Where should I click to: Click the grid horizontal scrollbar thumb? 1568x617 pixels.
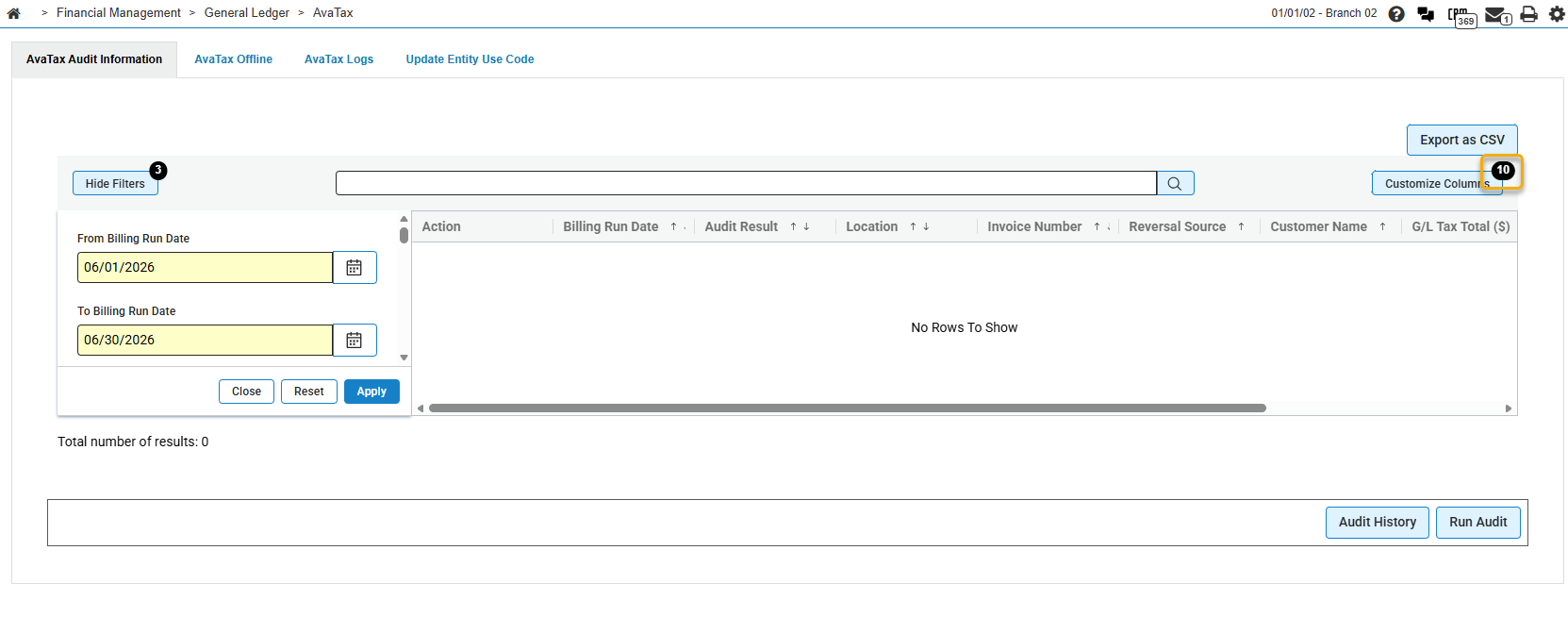coord(847,409)
